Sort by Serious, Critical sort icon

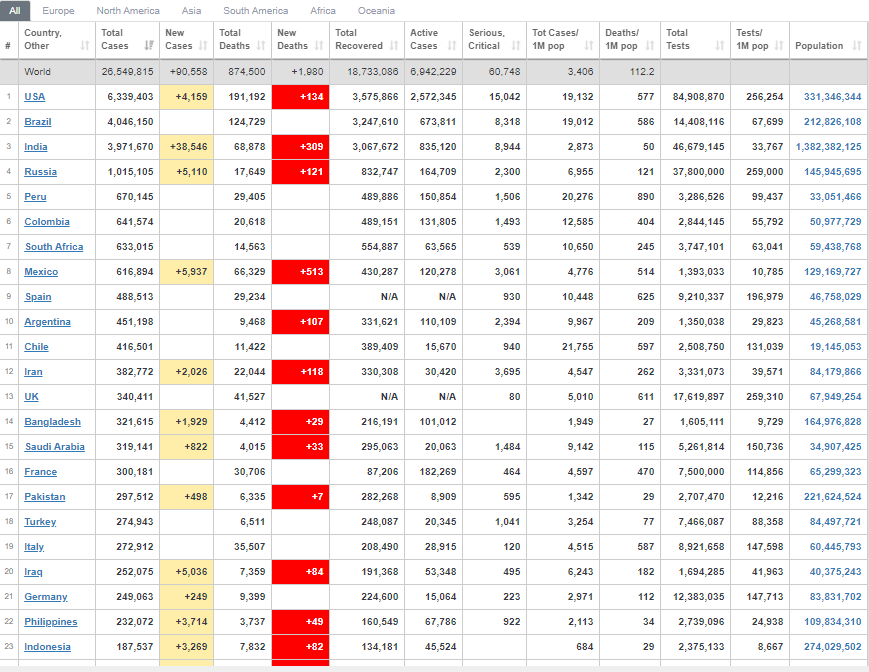(x=517, y=46)
